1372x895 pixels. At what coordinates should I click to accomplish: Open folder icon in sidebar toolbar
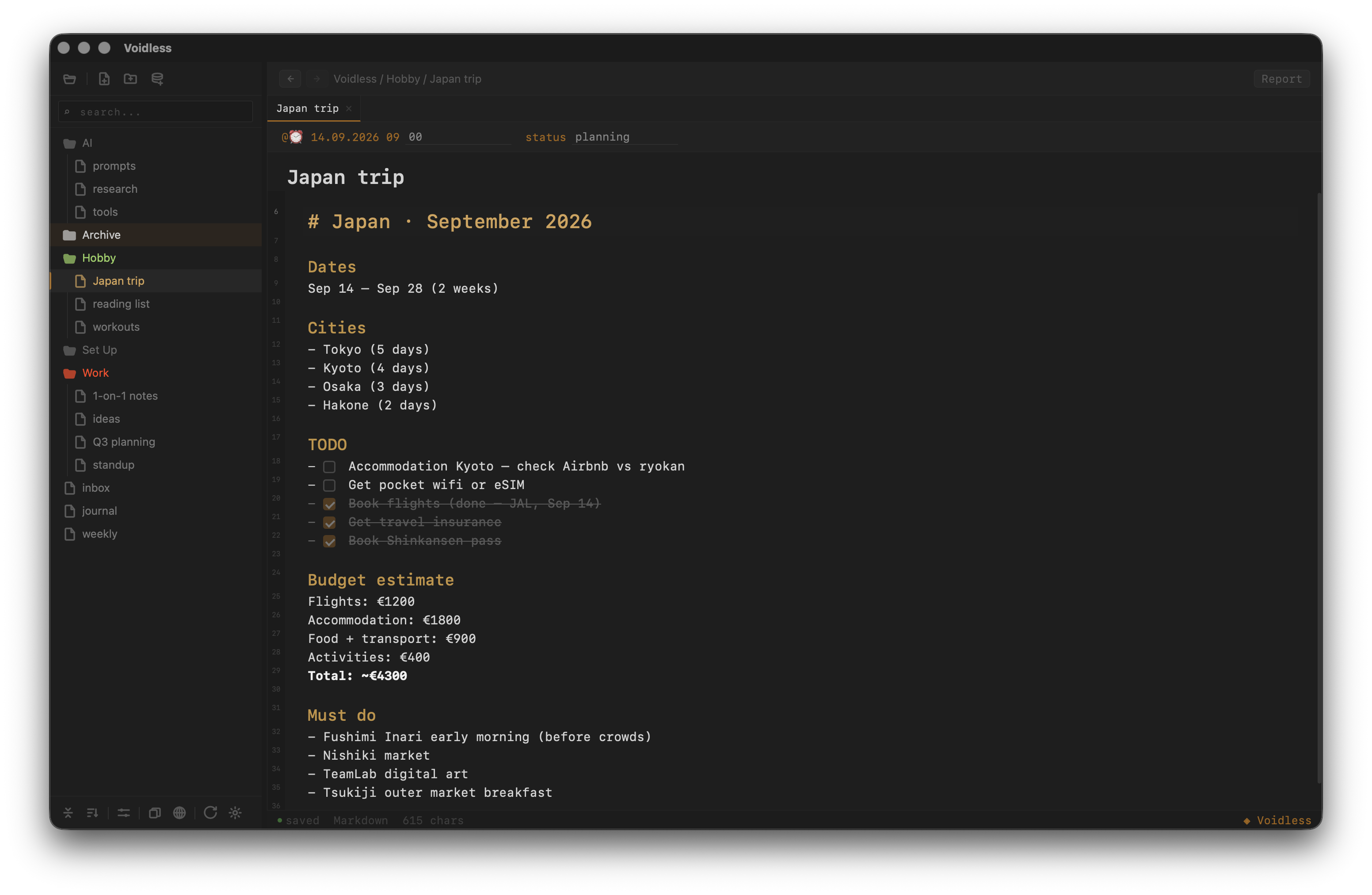[x=70, y=79]
